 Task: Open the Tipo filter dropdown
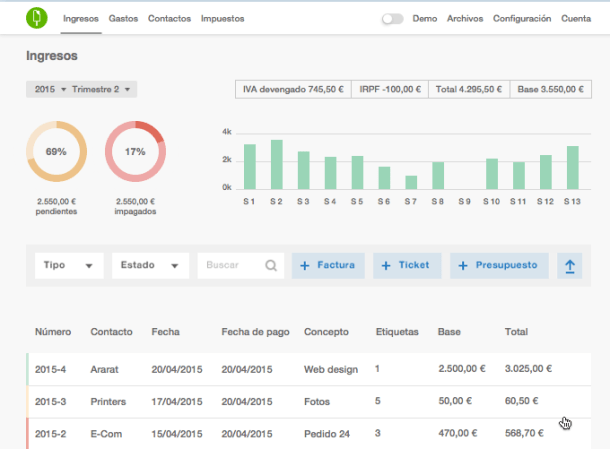[68, 266]
